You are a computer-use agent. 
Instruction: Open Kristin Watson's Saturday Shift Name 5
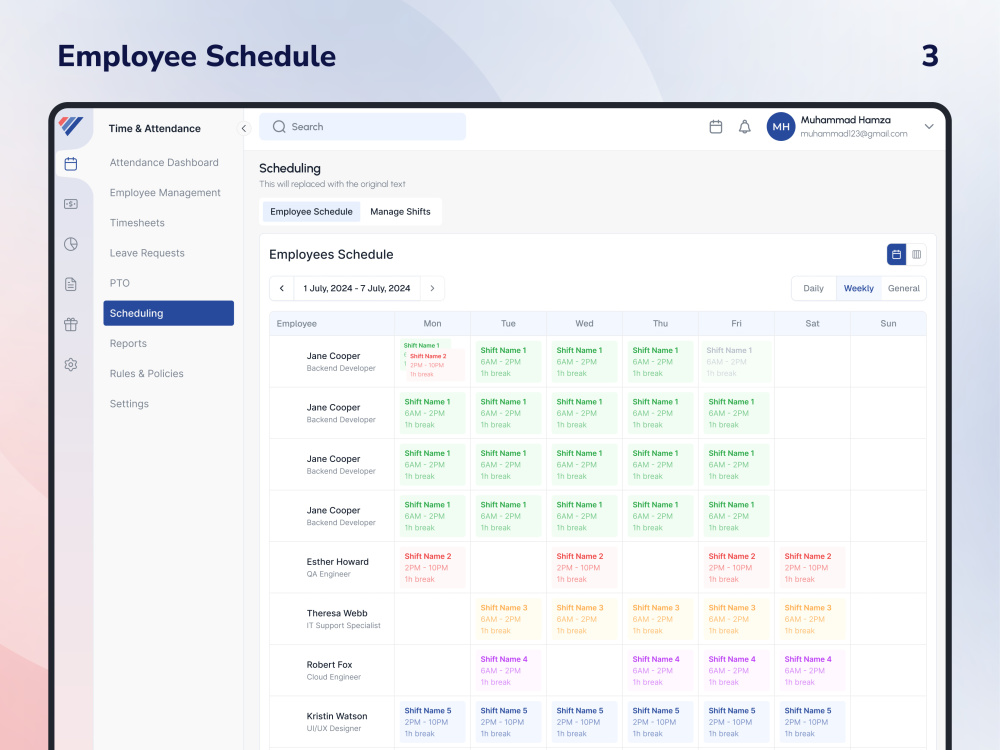tap(812, 722)
